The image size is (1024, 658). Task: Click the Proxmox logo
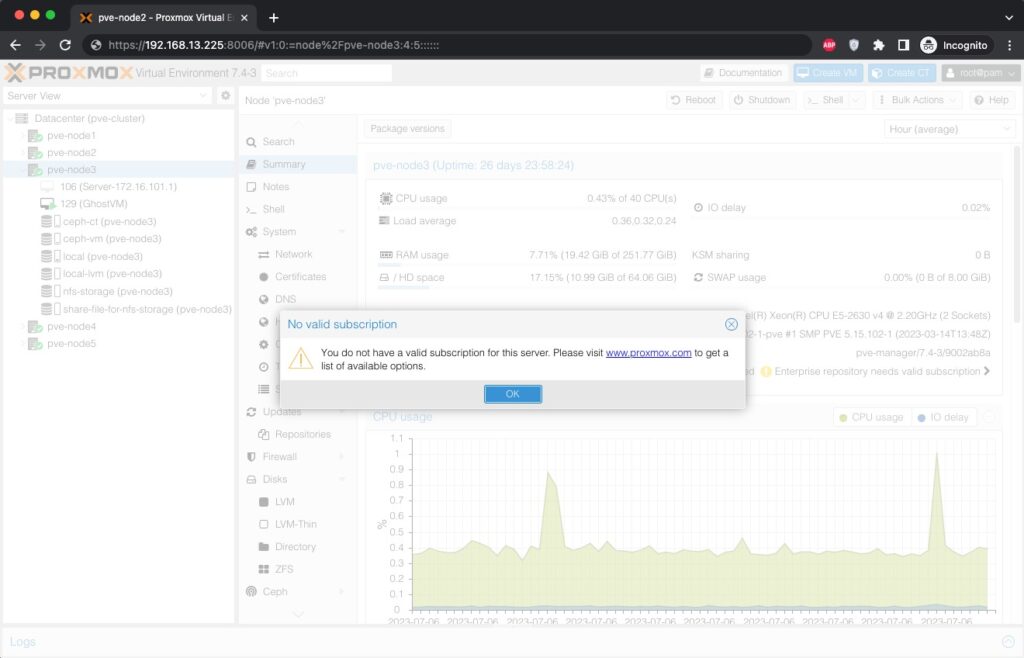69,72
